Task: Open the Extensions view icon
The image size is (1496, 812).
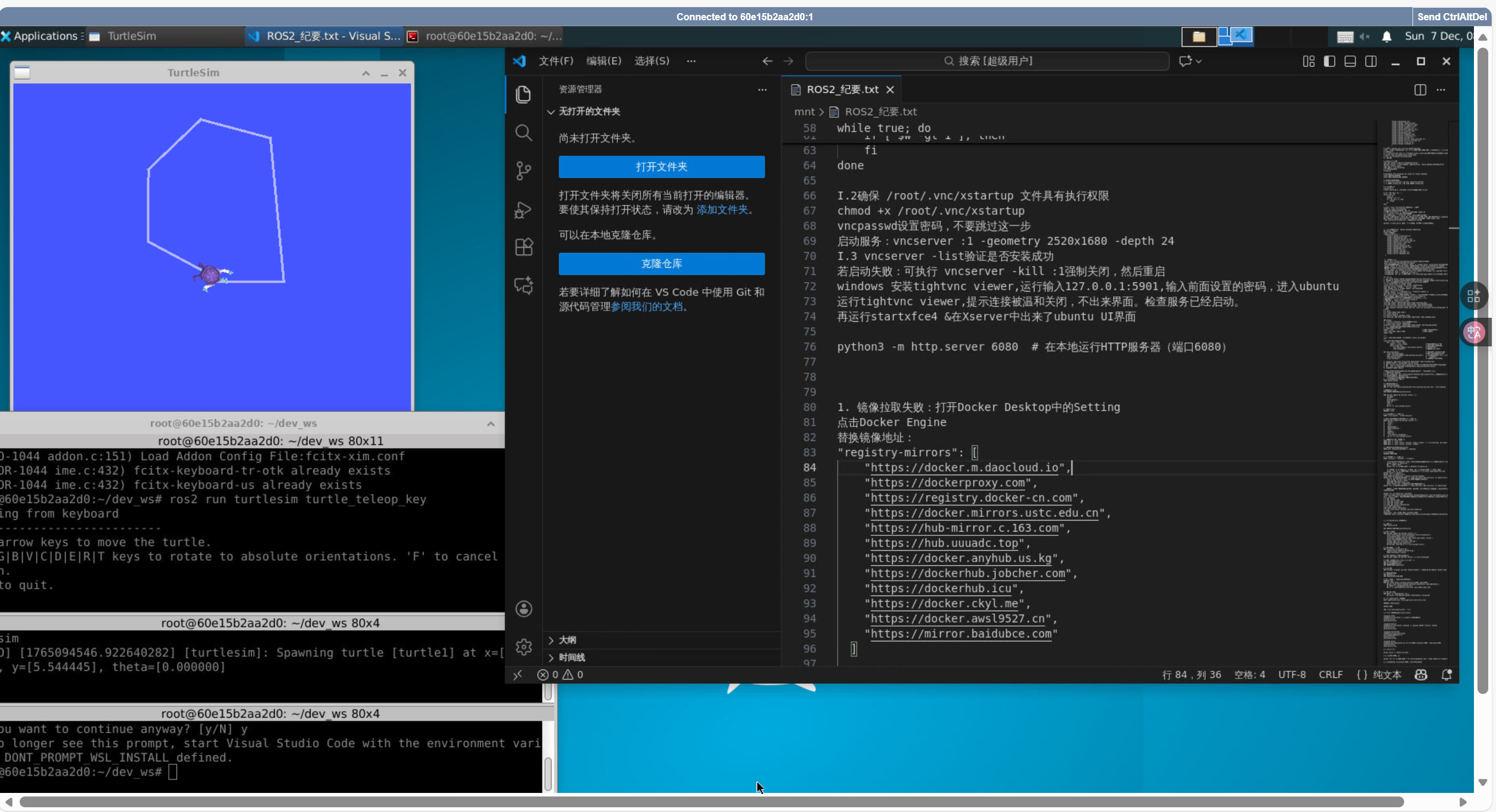Action: (x=523, y=247)
